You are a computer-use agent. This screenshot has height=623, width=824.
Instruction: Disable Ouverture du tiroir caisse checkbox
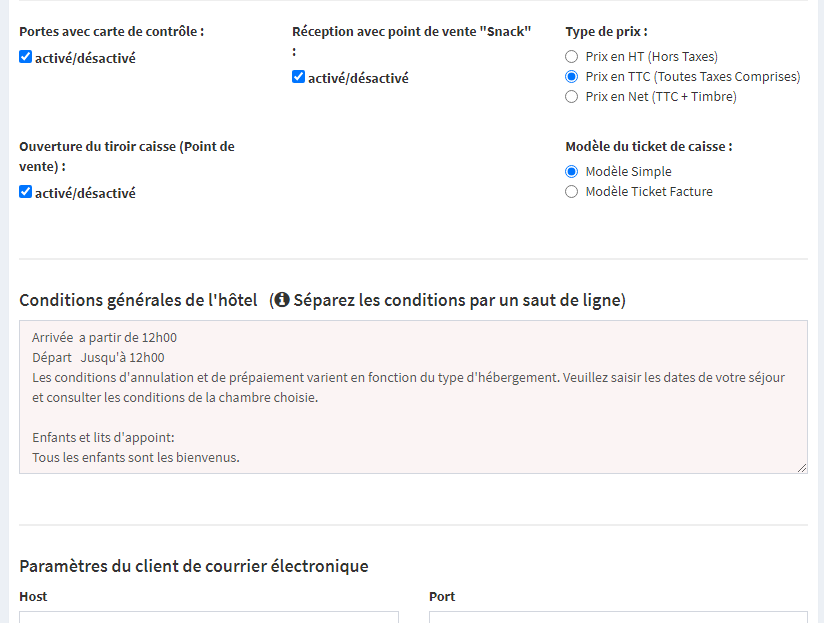26,192
